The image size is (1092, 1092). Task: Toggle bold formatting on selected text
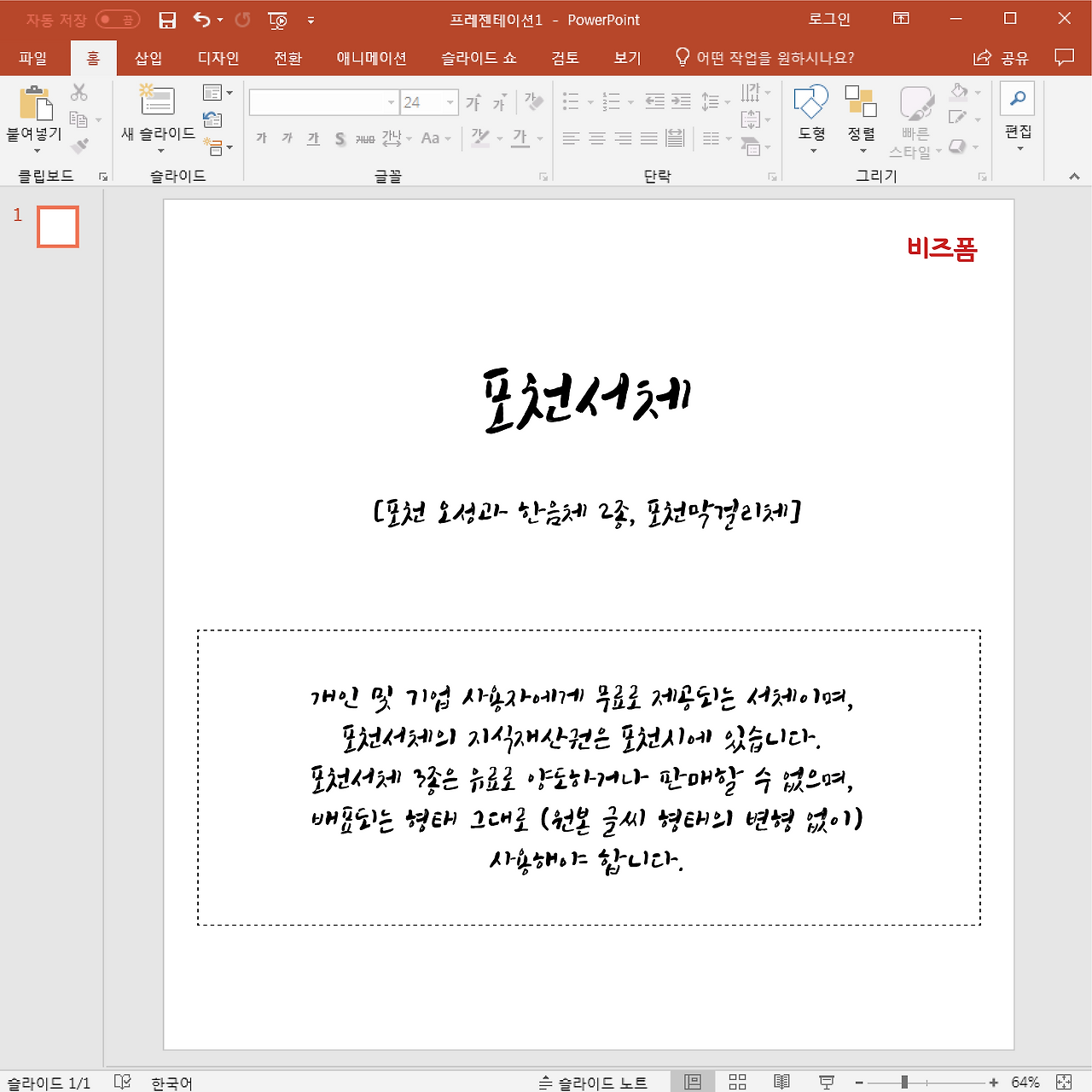point(261,137)
